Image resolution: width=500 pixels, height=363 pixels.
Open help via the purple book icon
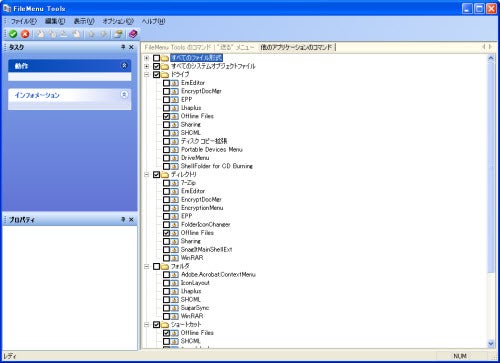(133, 34)
